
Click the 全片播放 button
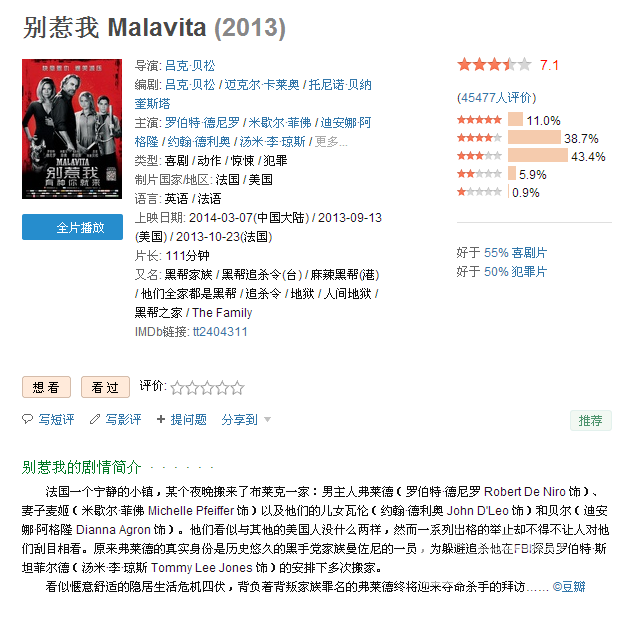[72, 227]
